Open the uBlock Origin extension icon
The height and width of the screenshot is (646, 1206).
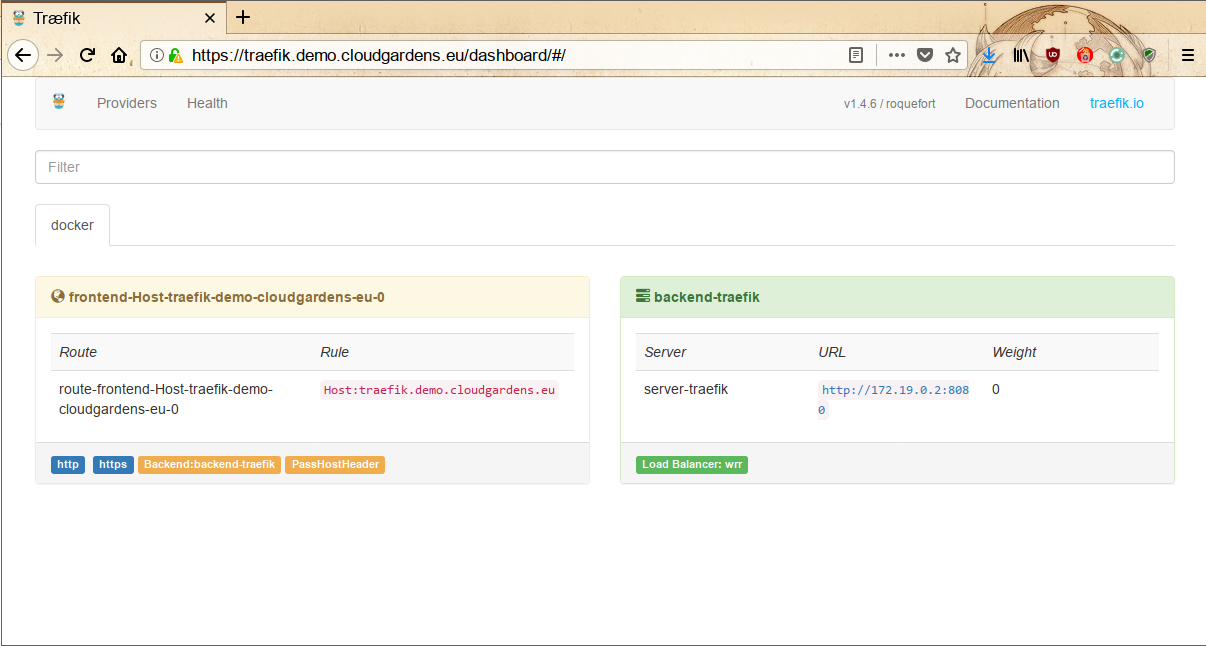click(1053, 56)
